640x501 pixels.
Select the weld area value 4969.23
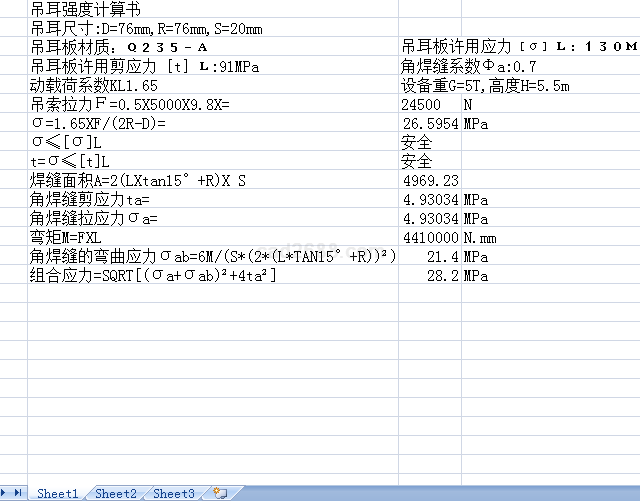coord(430,180)
